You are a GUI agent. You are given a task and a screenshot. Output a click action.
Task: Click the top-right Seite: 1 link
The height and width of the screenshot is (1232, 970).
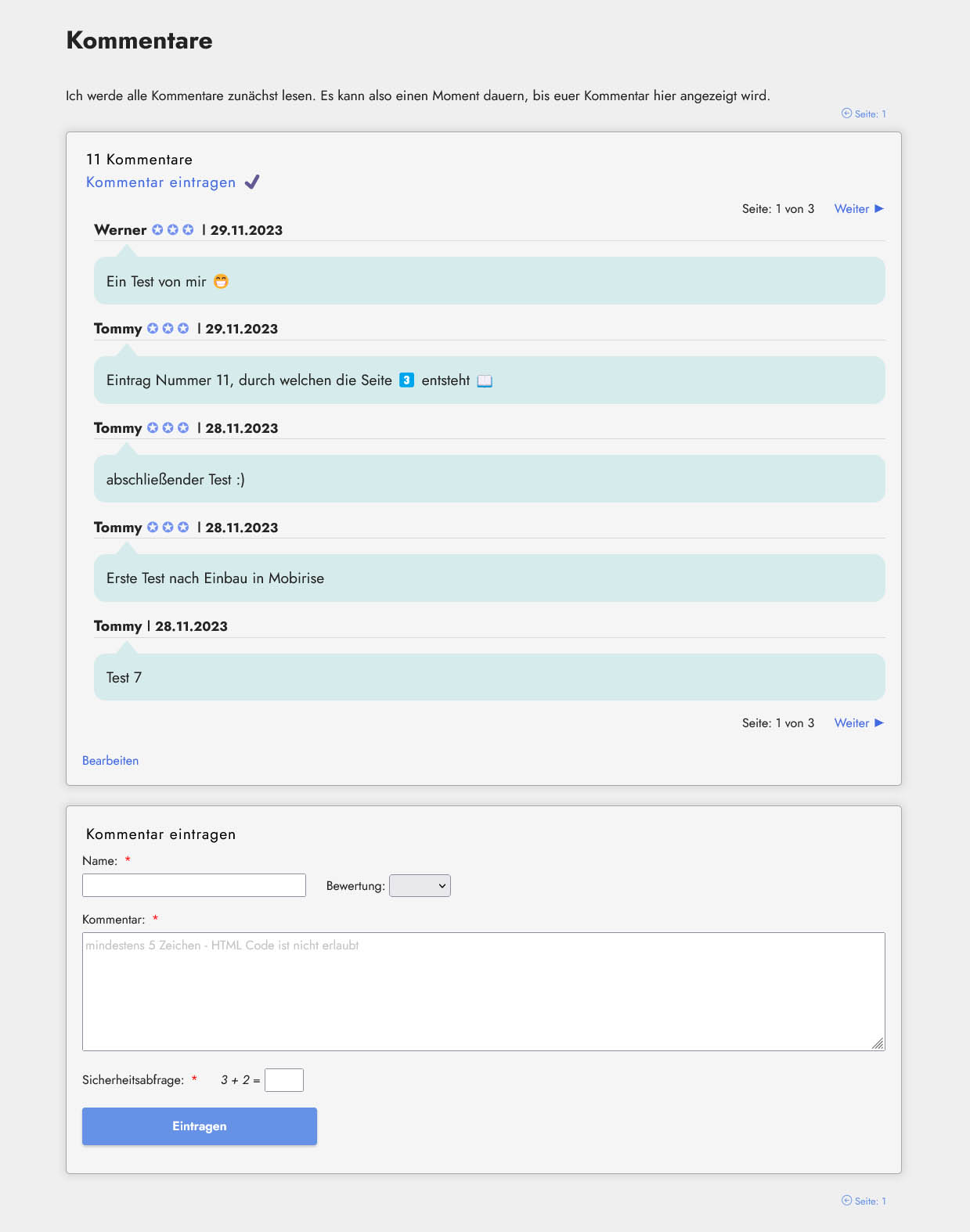pyautogui.click(x=870, y=114)
